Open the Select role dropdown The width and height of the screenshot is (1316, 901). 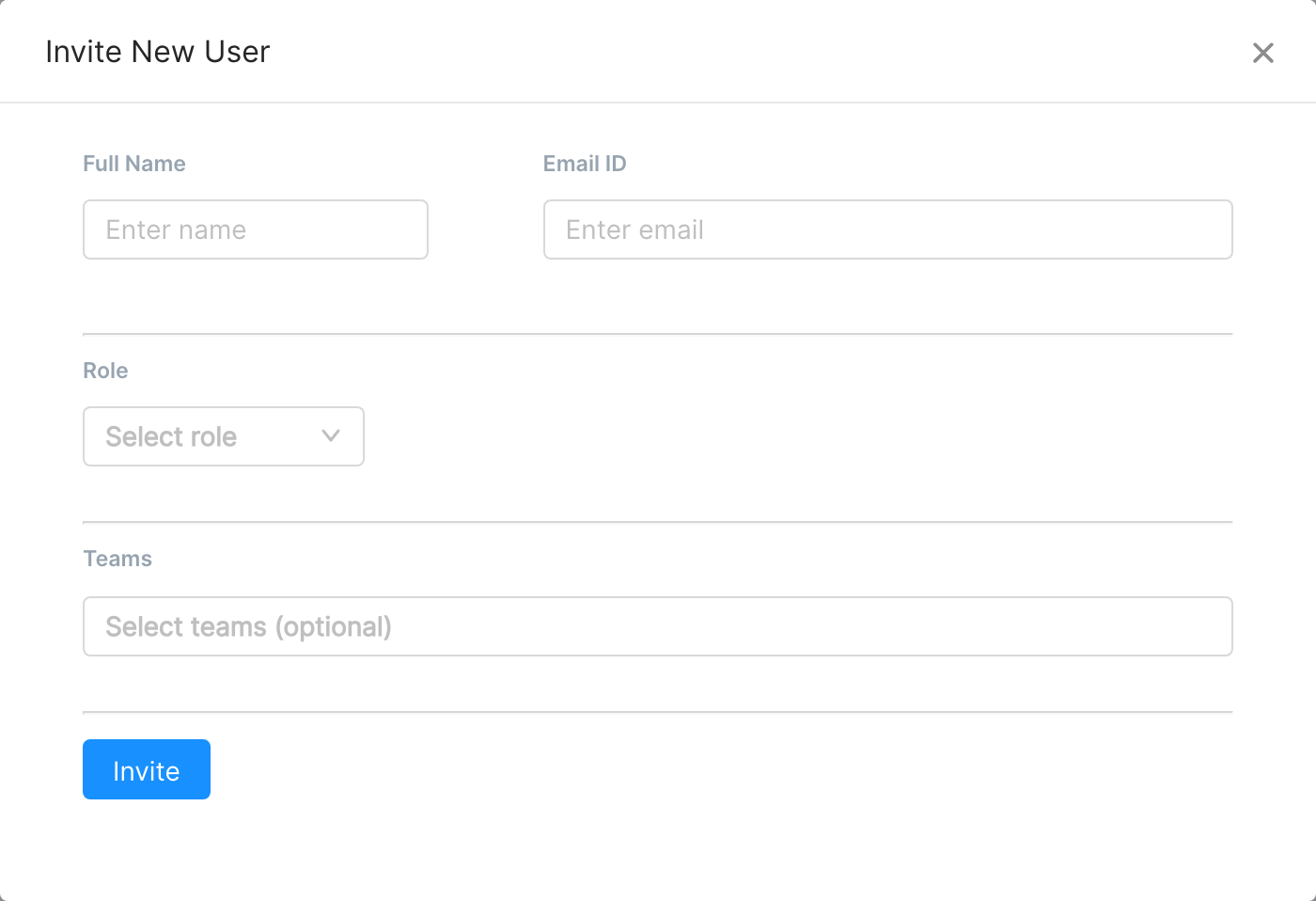(224, 436)
